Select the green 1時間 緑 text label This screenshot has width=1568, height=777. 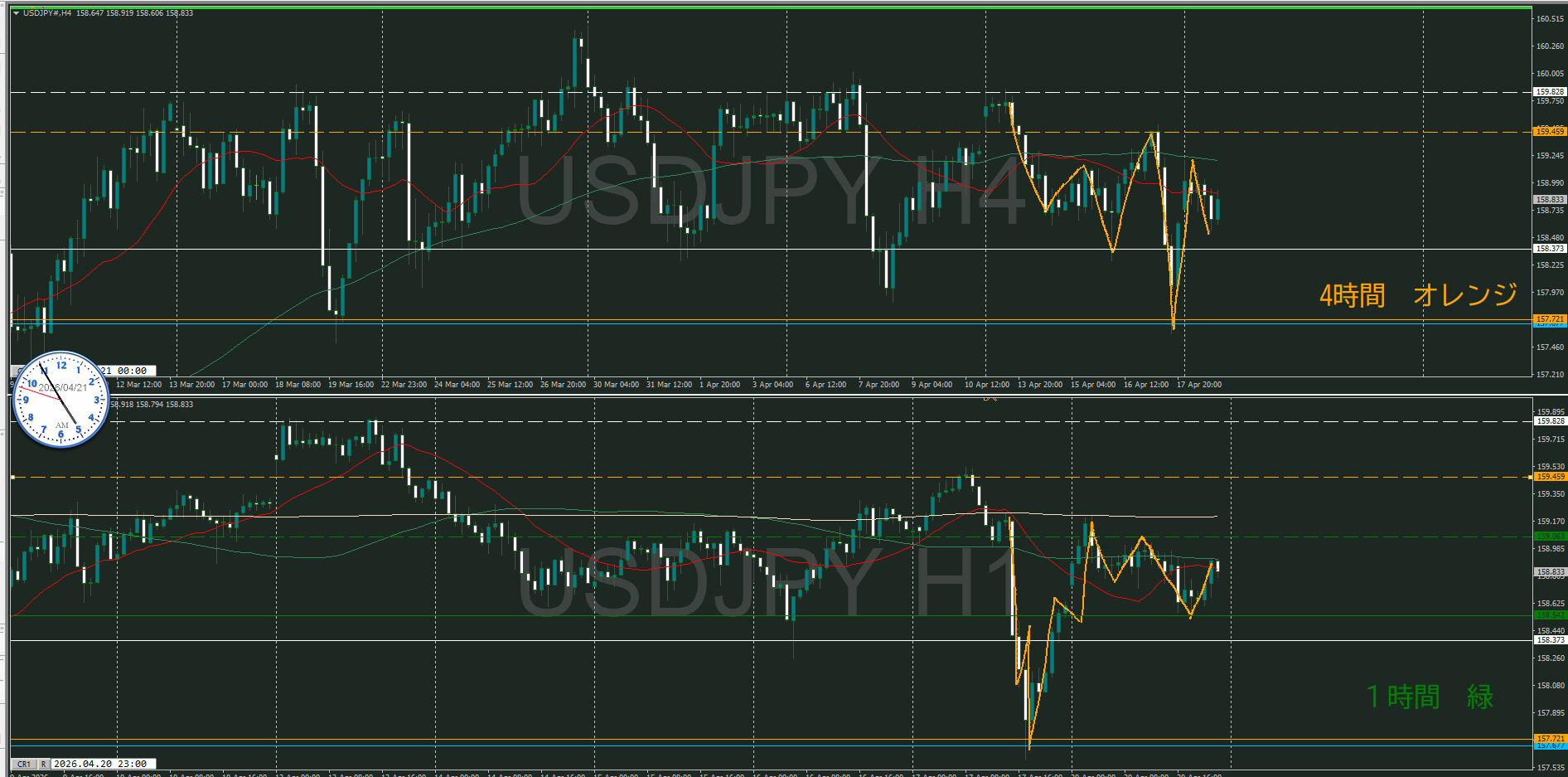1430,697
